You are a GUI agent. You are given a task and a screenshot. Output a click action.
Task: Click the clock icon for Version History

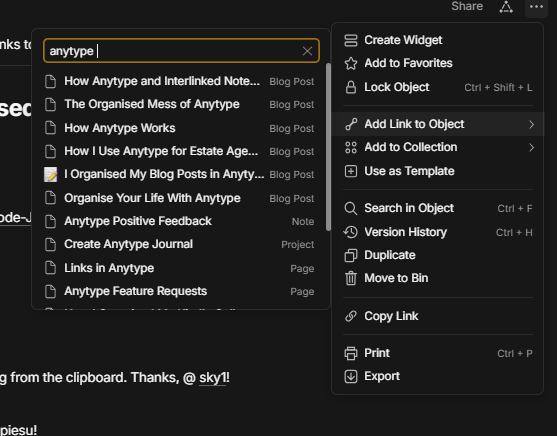tap(351, 232)
